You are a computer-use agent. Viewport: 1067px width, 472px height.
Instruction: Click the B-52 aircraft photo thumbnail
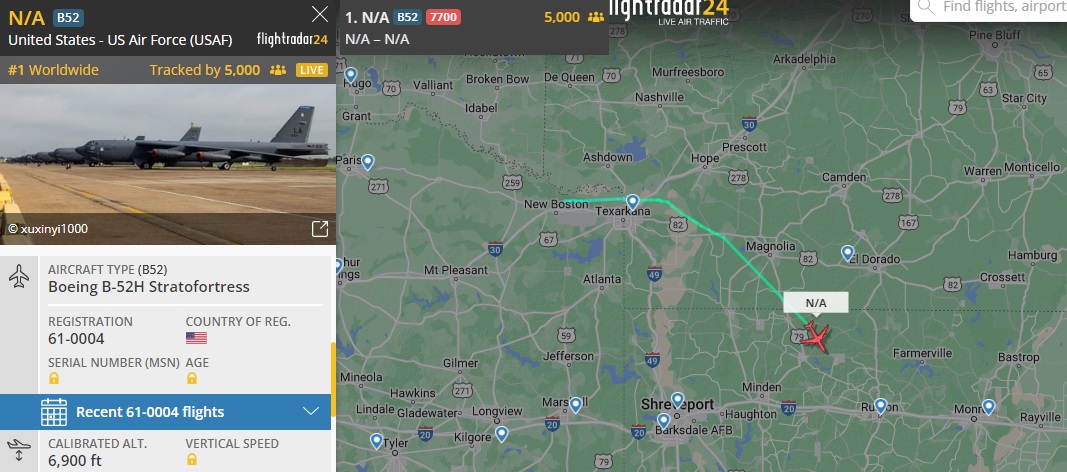[x=168, y=164]
